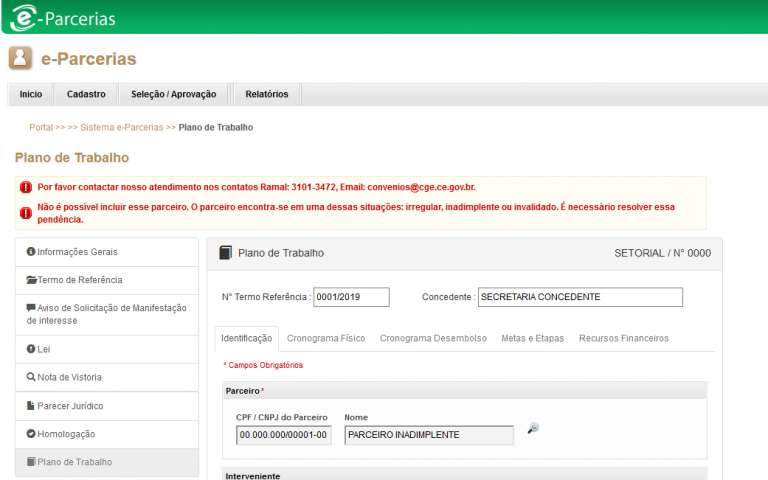Open the Recursos Financeiros tab
The width and height of the screenshot is (768, 480).
[624, 338]
